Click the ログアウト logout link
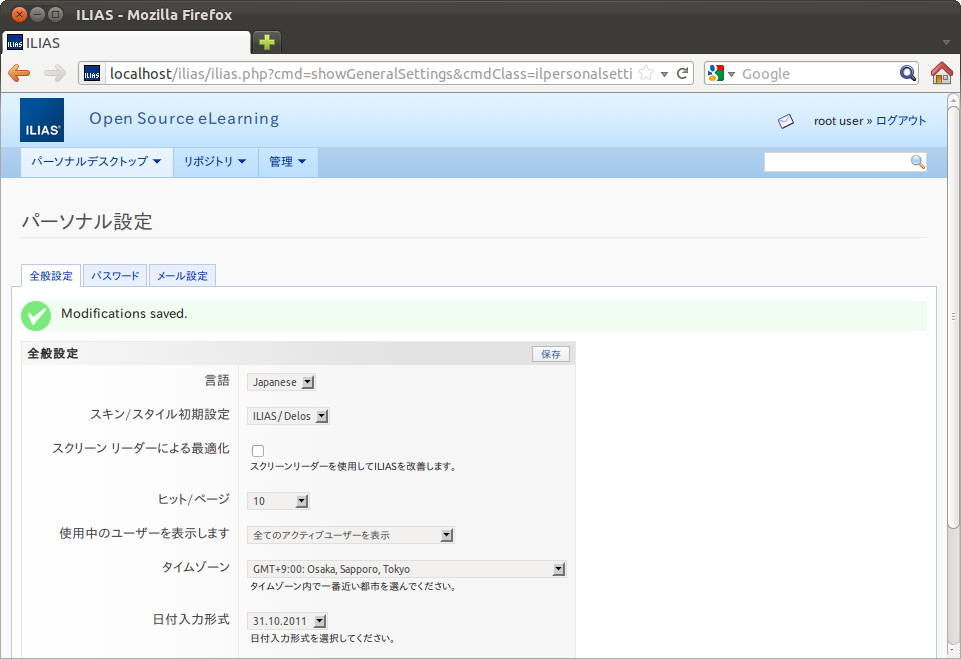This screenshot has height=659, width=961. (x=901, y=121)
